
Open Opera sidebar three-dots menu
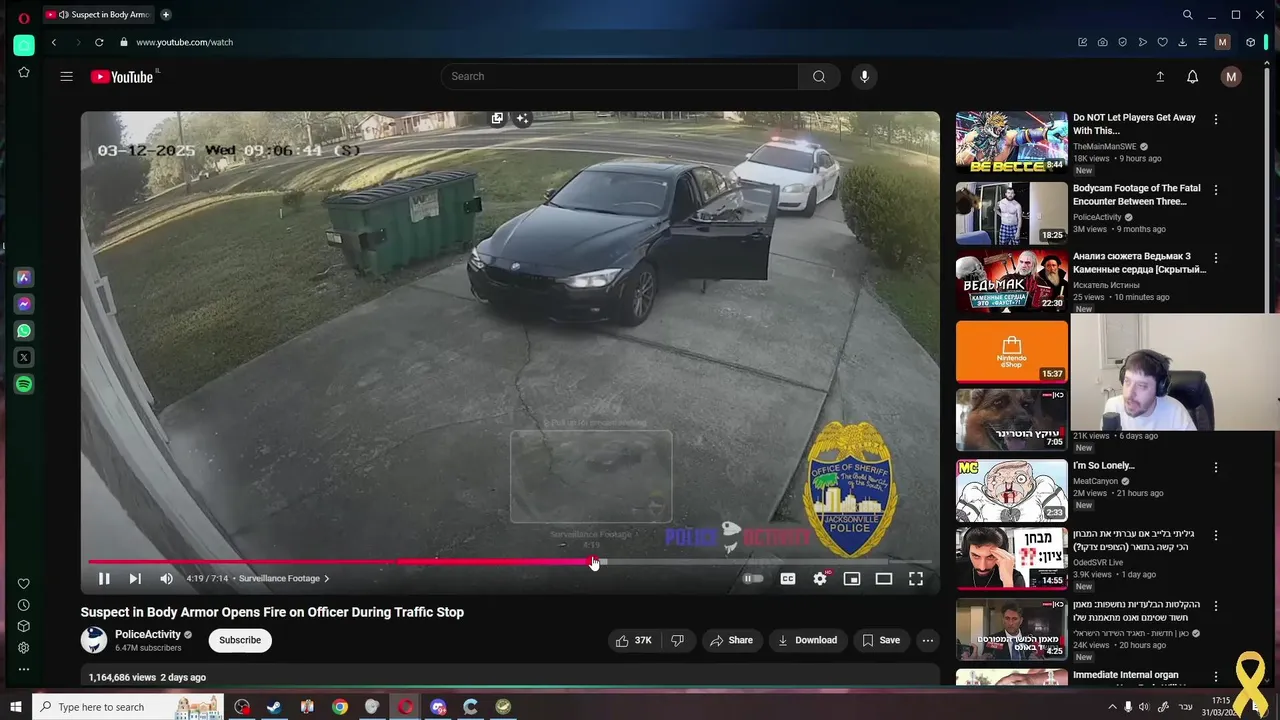24,669
